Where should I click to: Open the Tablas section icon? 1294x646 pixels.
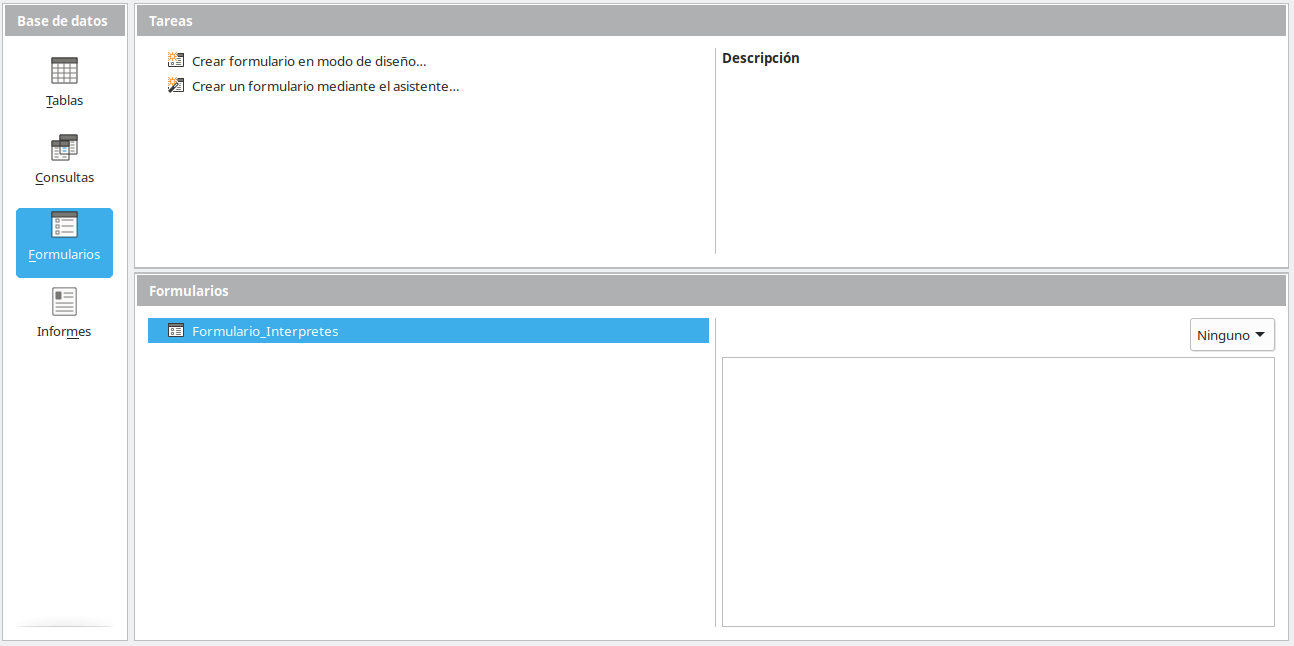tap(64, 71)
